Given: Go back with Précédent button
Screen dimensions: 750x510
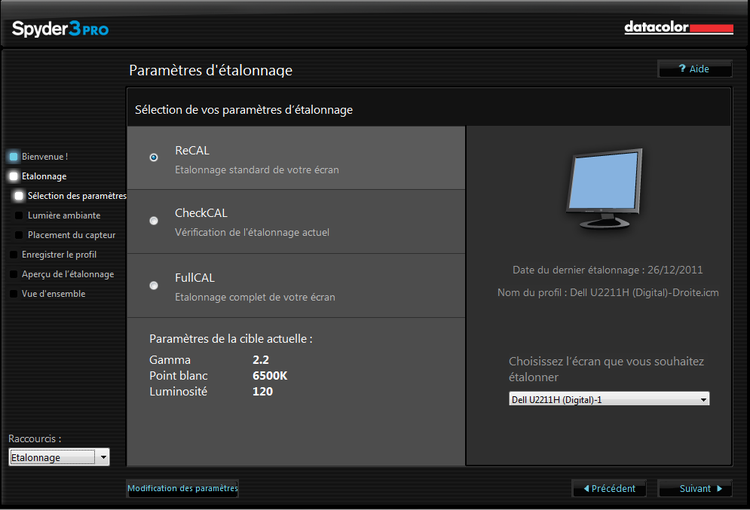Looking at the screenshot, I should point(609,489).
